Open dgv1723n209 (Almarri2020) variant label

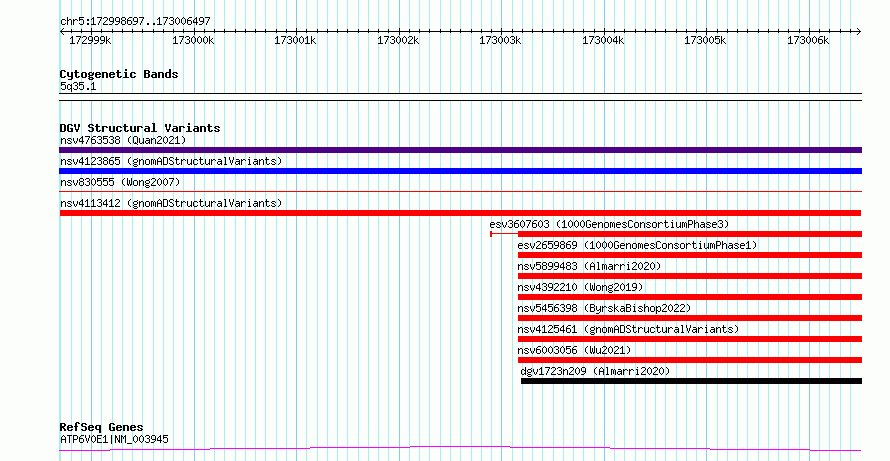point(595,371)
